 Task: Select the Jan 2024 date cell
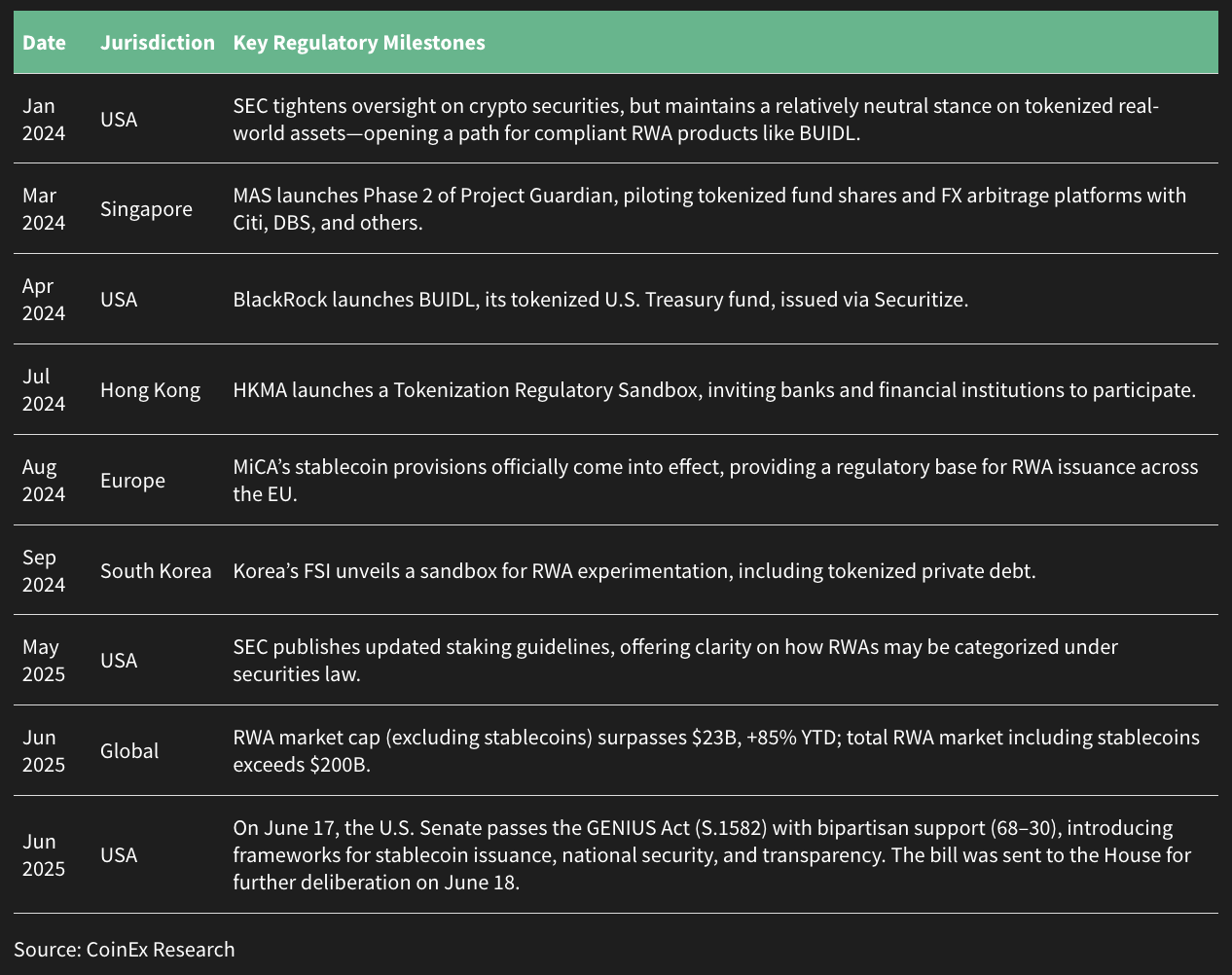(x=44, y=119)
